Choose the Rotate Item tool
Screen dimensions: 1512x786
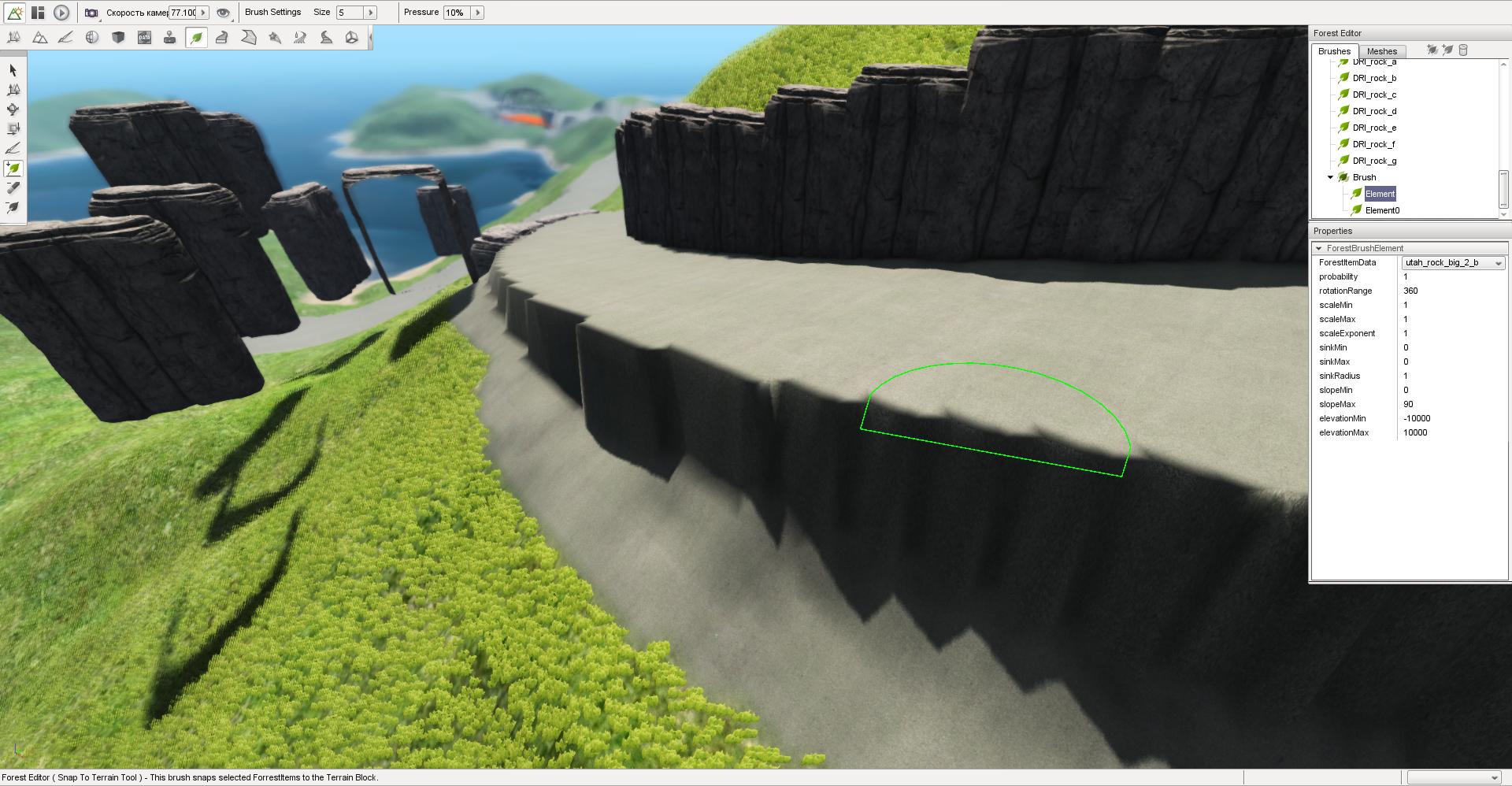click(13, 109)
